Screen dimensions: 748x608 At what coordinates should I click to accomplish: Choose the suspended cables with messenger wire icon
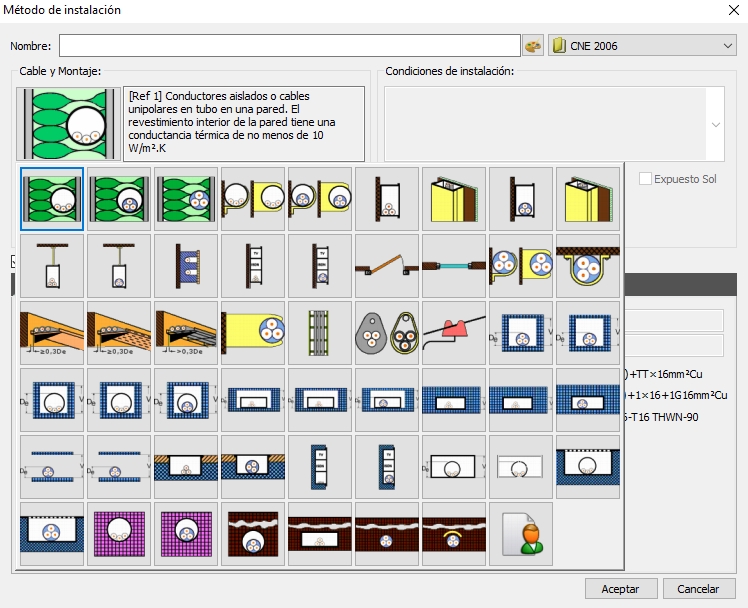point(386,333)
